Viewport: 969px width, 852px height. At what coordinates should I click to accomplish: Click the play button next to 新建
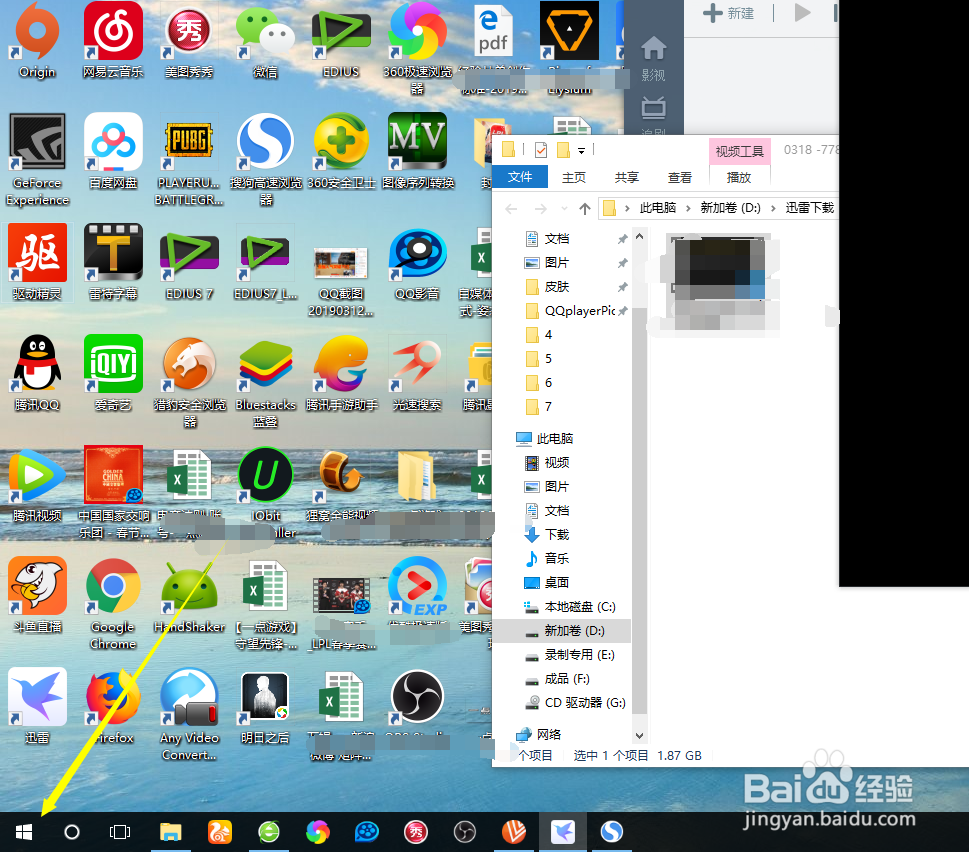tap(802, 12)
